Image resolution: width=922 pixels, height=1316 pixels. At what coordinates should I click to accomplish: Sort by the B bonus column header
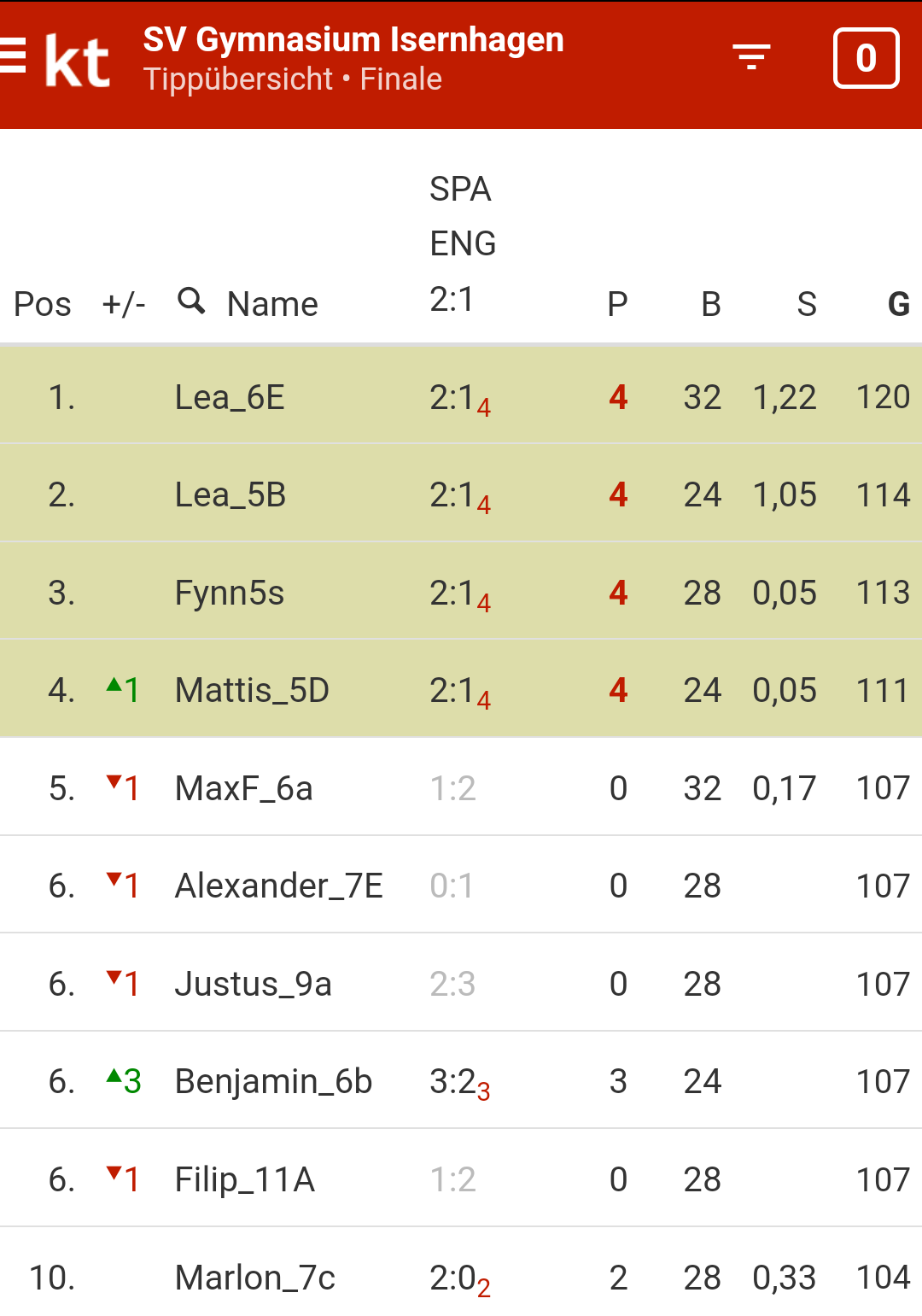tap(711, 304)
